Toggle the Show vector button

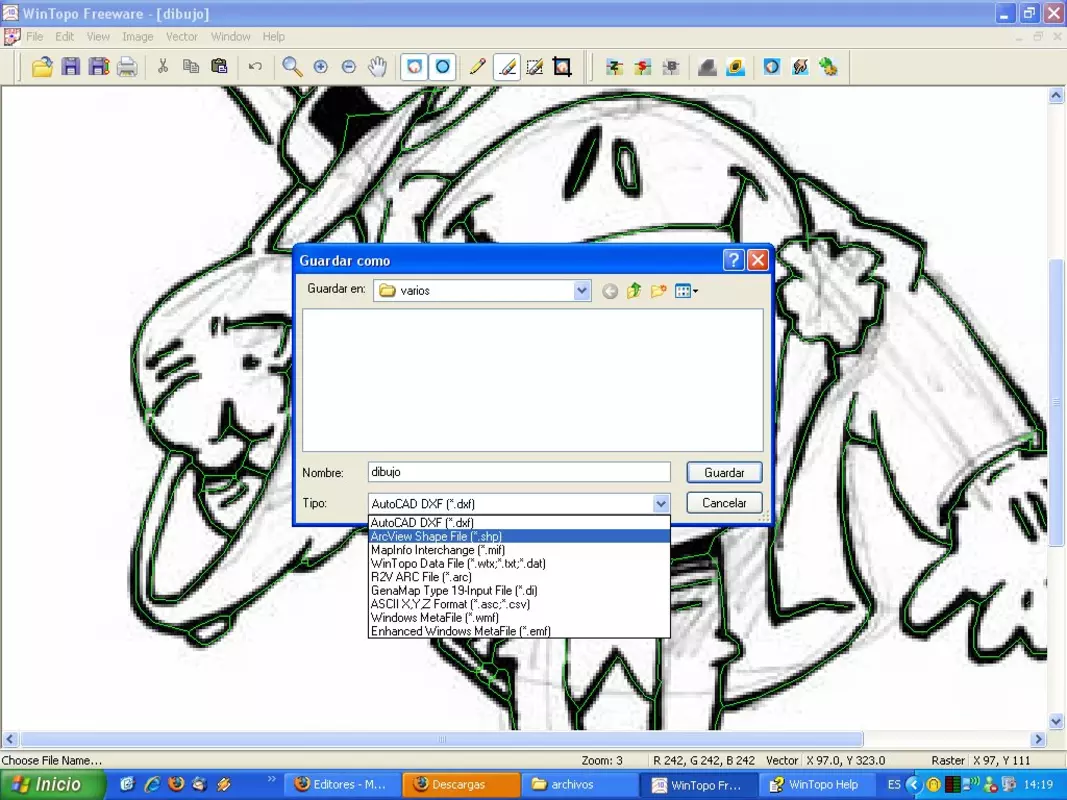[442, 67]
